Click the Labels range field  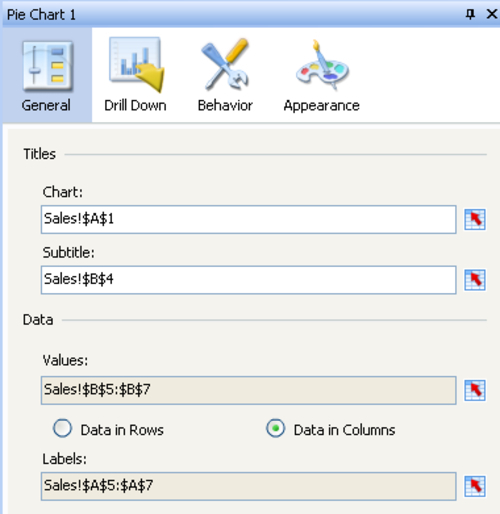click(249, 486)
